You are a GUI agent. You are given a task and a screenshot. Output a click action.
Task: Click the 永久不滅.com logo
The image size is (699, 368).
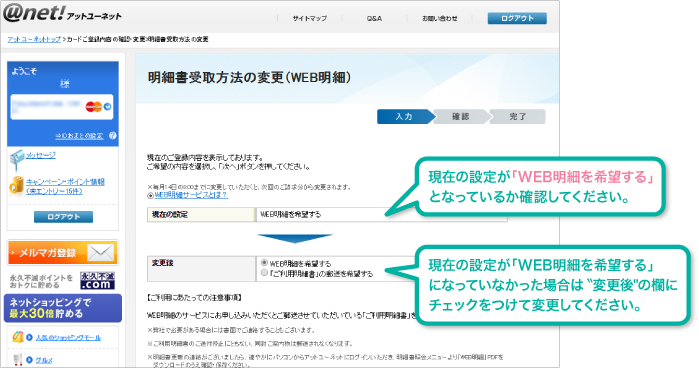pos(97,281)
